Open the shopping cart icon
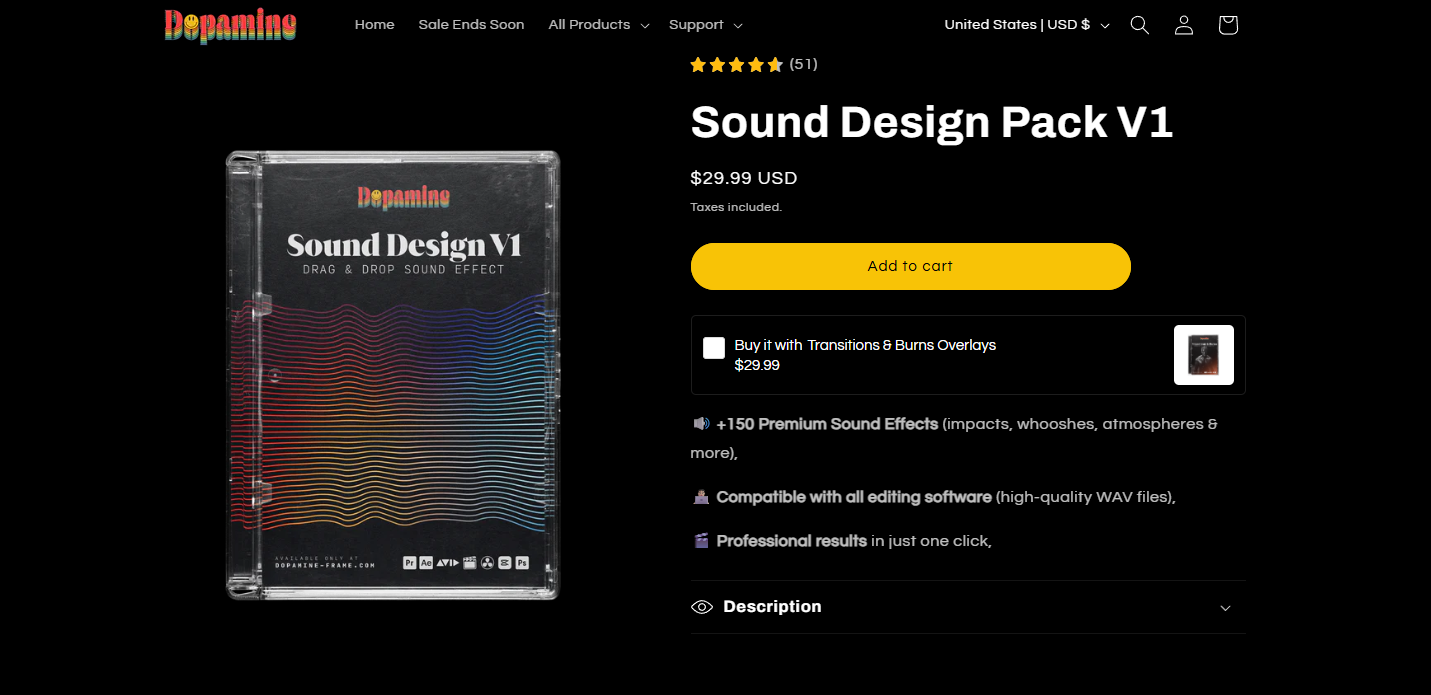Screen dimensions: 1431x695 coord(1228,25)
